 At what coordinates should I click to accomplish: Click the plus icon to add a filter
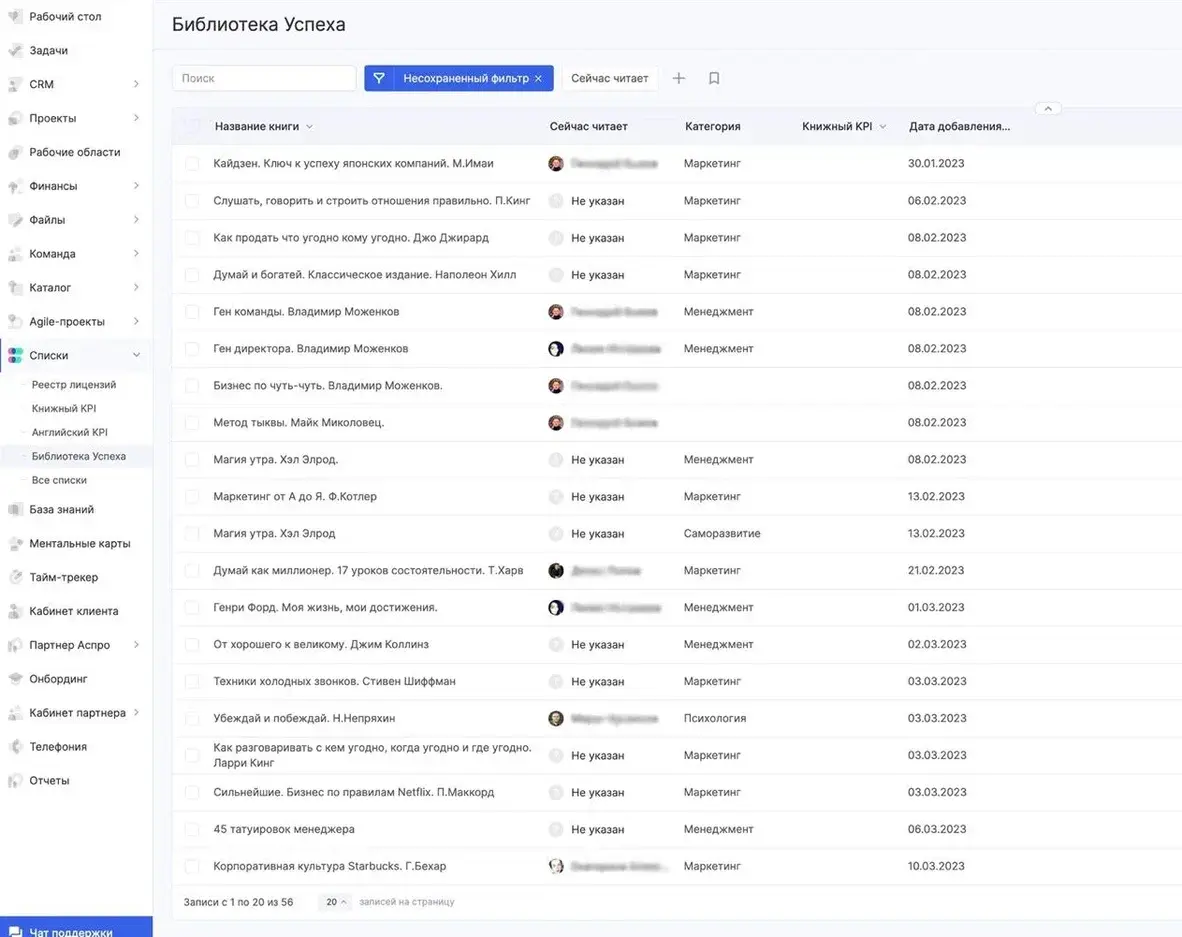(x=679, y=78)
